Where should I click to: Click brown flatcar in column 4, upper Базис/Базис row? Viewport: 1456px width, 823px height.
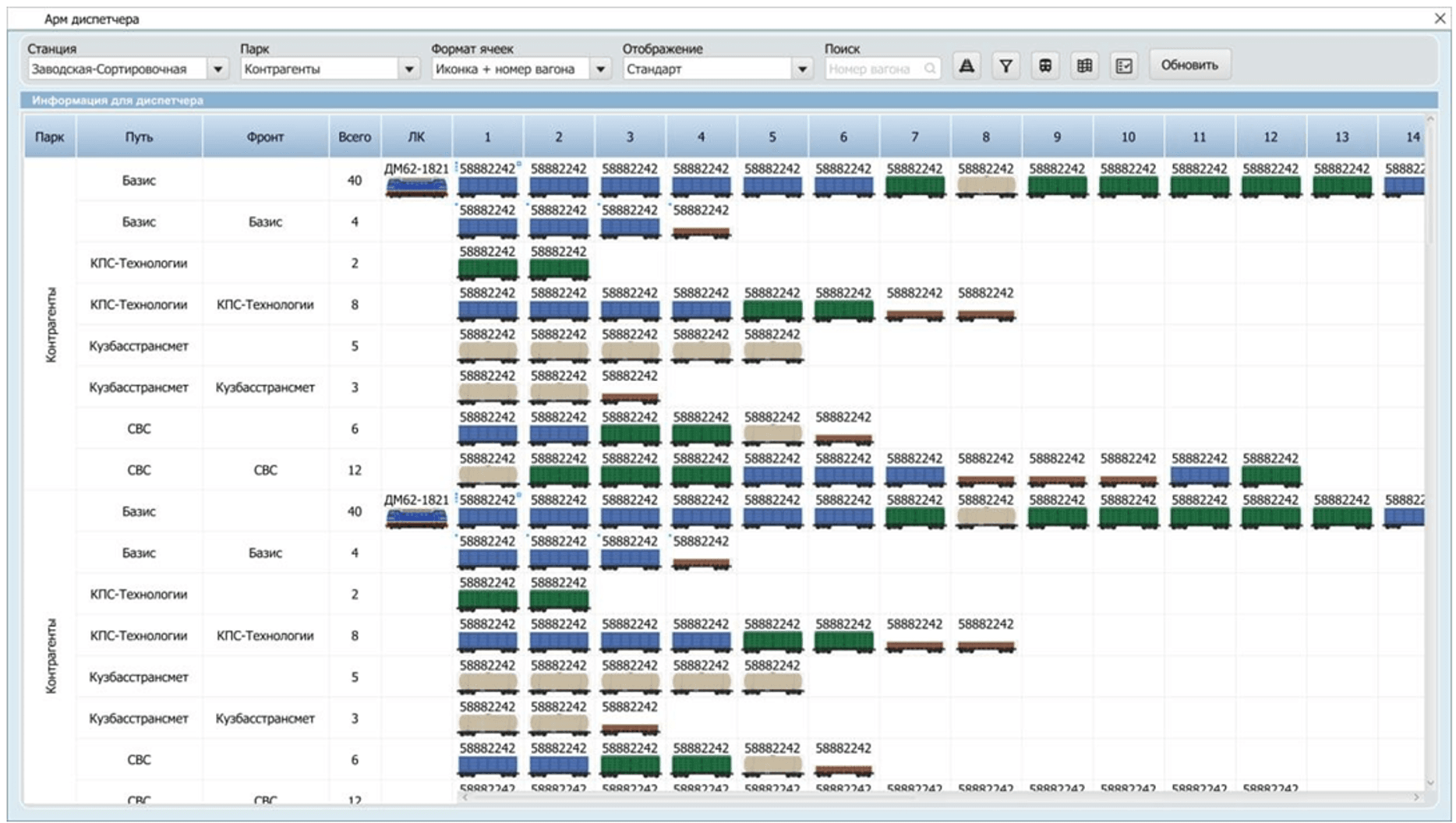click(701, 231)
